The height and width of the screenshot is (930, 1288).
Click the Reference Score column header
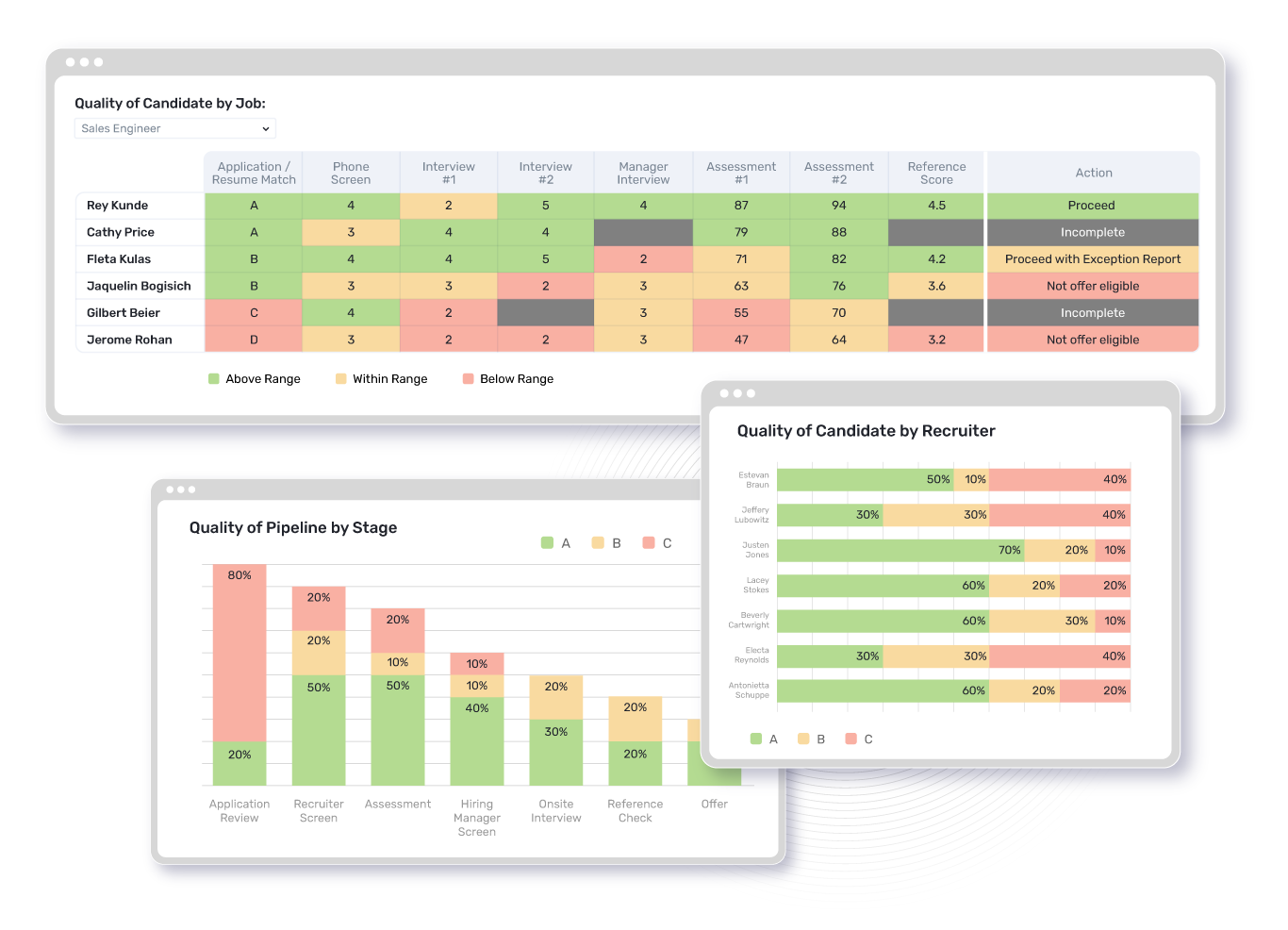pos(935,172)
